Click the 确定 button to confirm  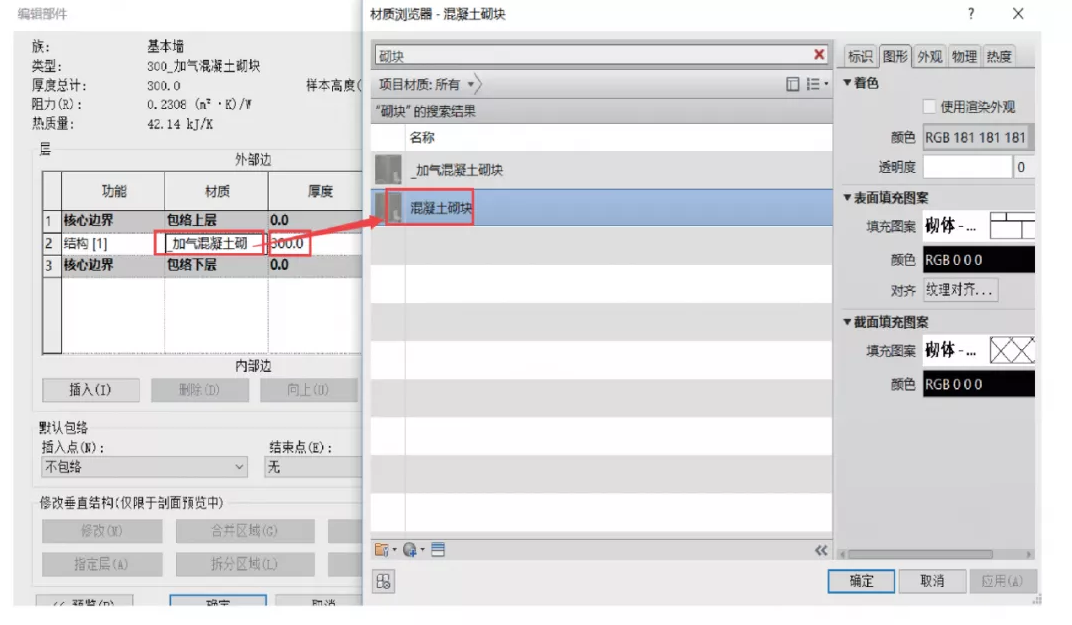(x=860, y=580)
